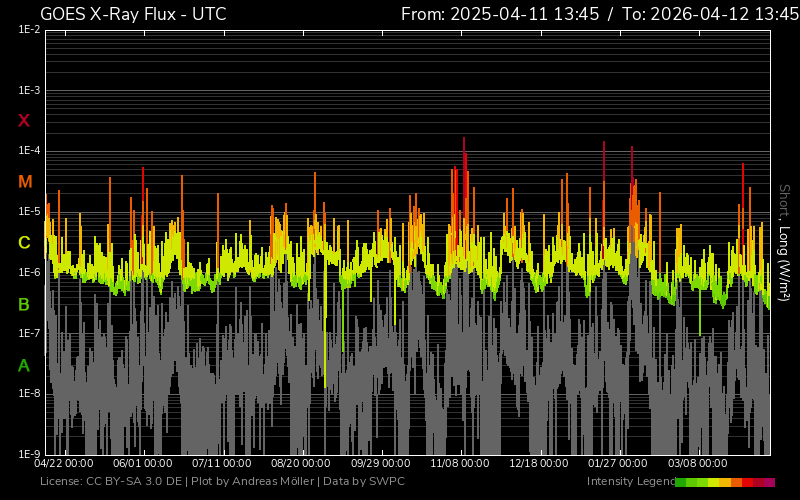800x500 pixels.
Task: Click the yellow C flare class label
Action: coord(24,243)
